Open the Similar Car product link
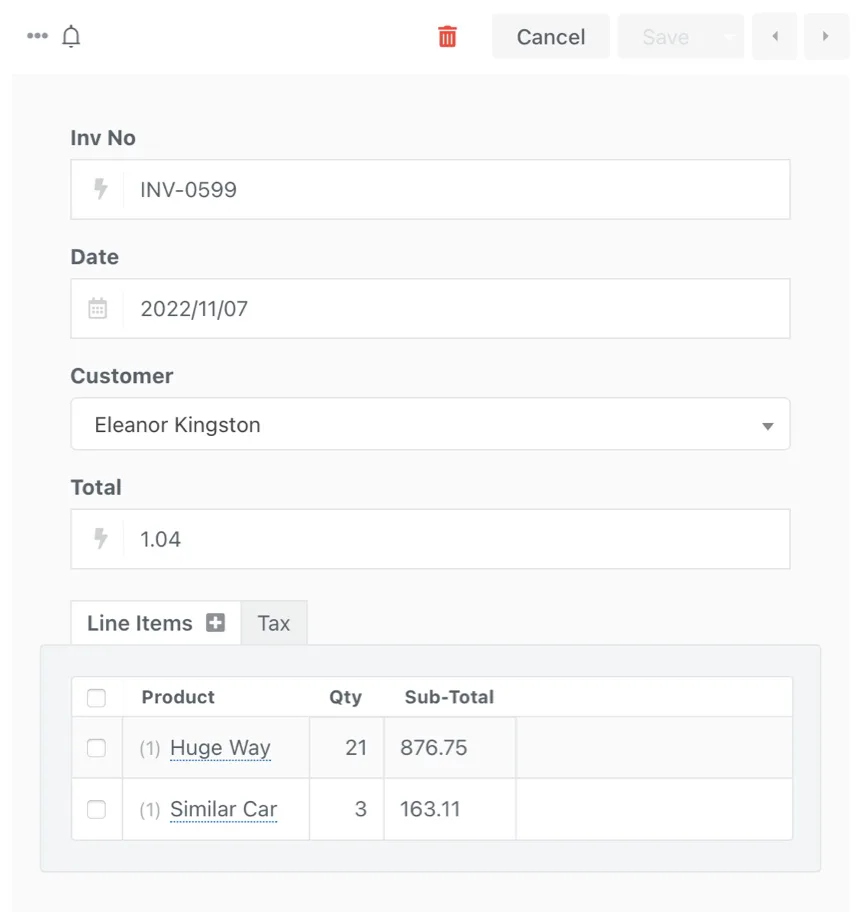The image size is (862, 912). coord(223,809)
